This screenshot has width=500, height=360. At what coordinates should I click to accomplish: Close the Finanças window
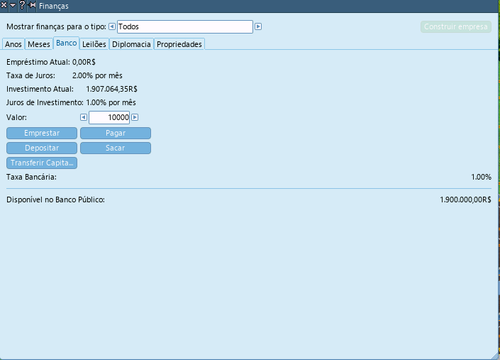tap(4, 5)
